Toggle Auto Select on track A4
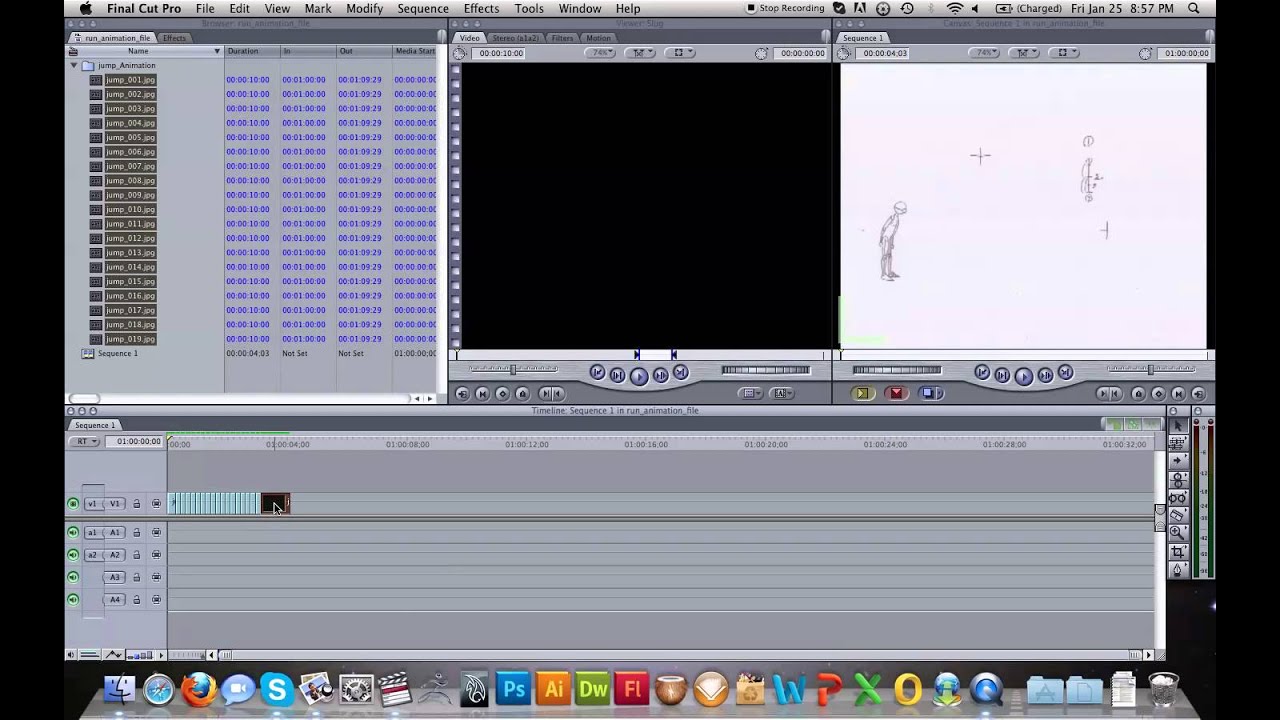The width and height of the screenshot is (1280, 720). tap(156, 599)
